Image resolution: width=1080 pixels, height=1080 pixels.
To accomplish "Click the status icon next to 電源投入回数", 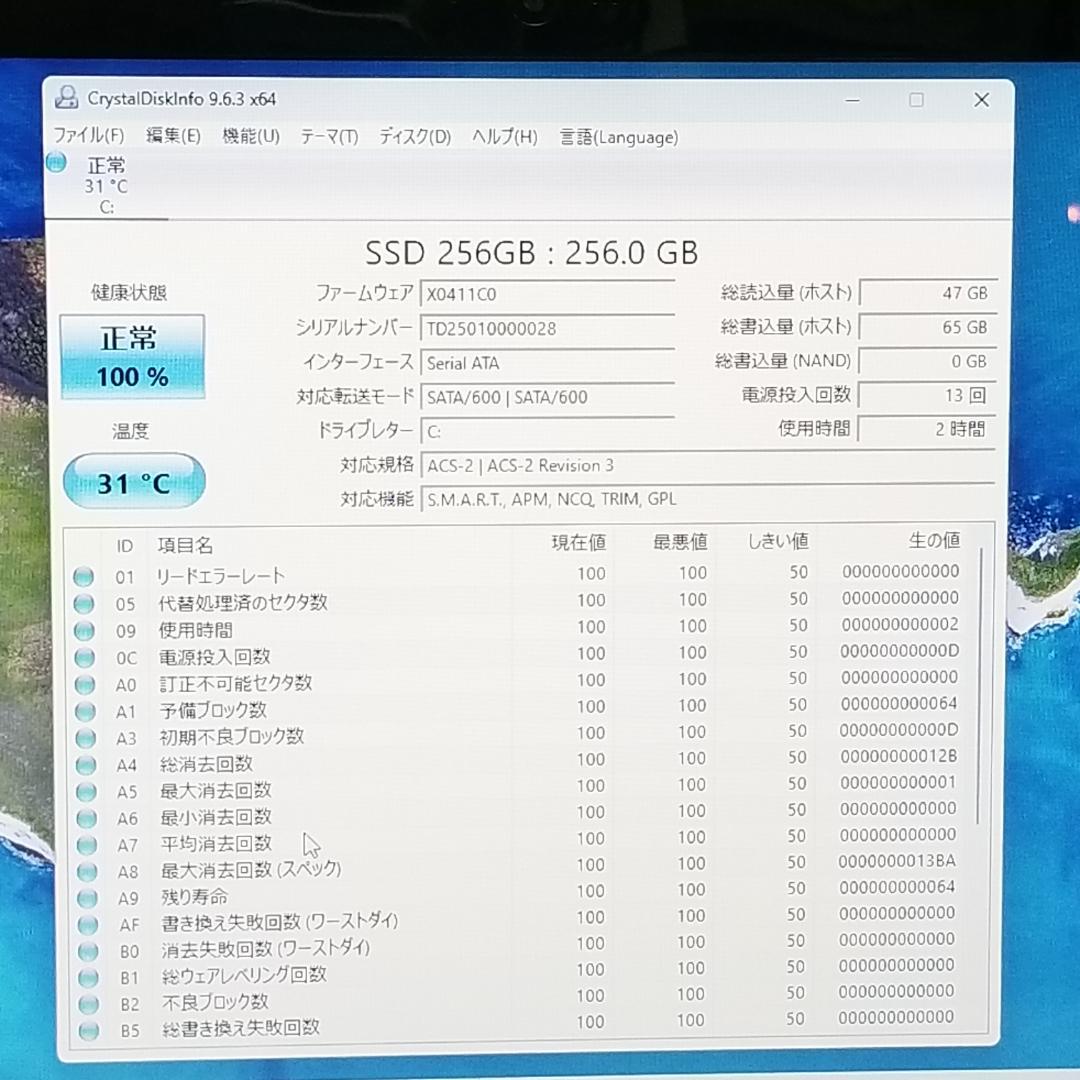I will (x=86, y=657).
